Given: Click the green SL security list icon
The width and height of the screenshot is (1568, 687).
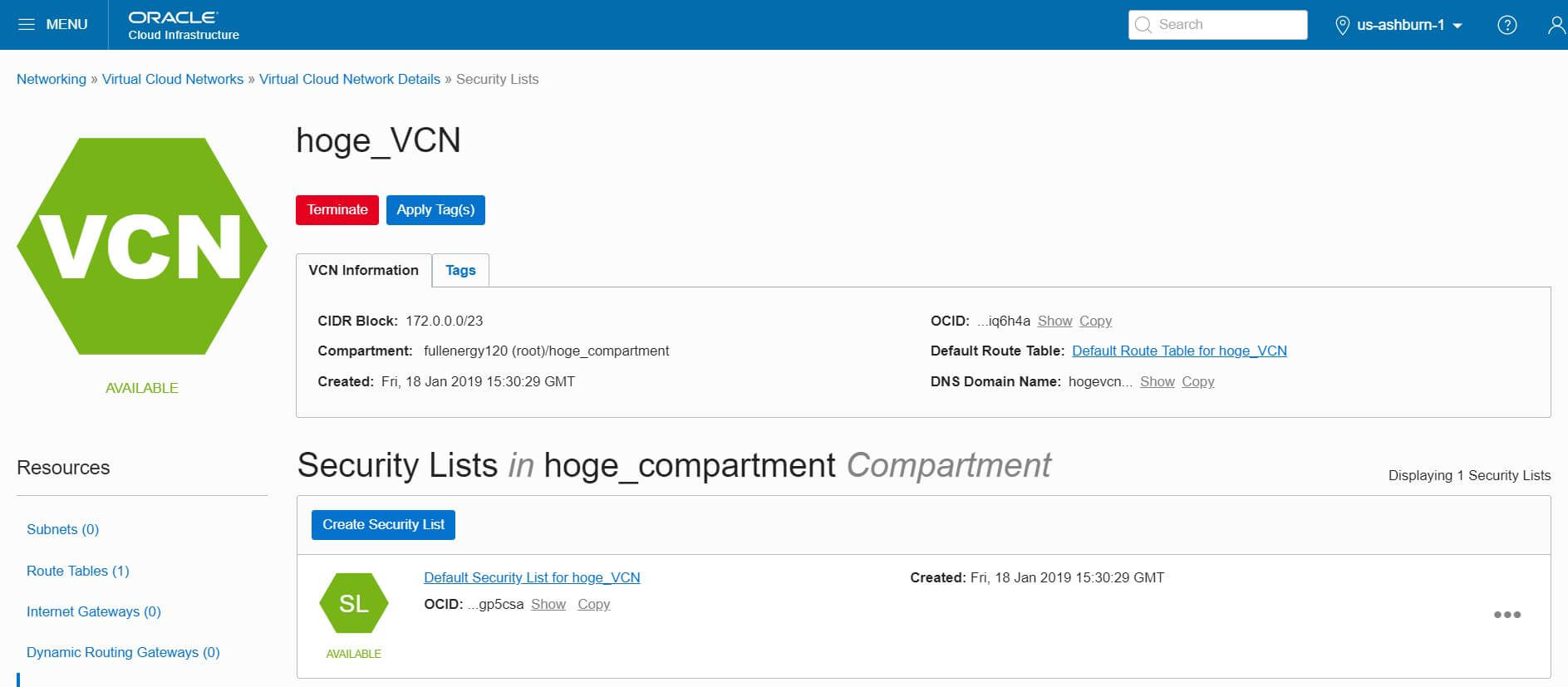Looking at the screenshot, I should [x=354, y=603].
